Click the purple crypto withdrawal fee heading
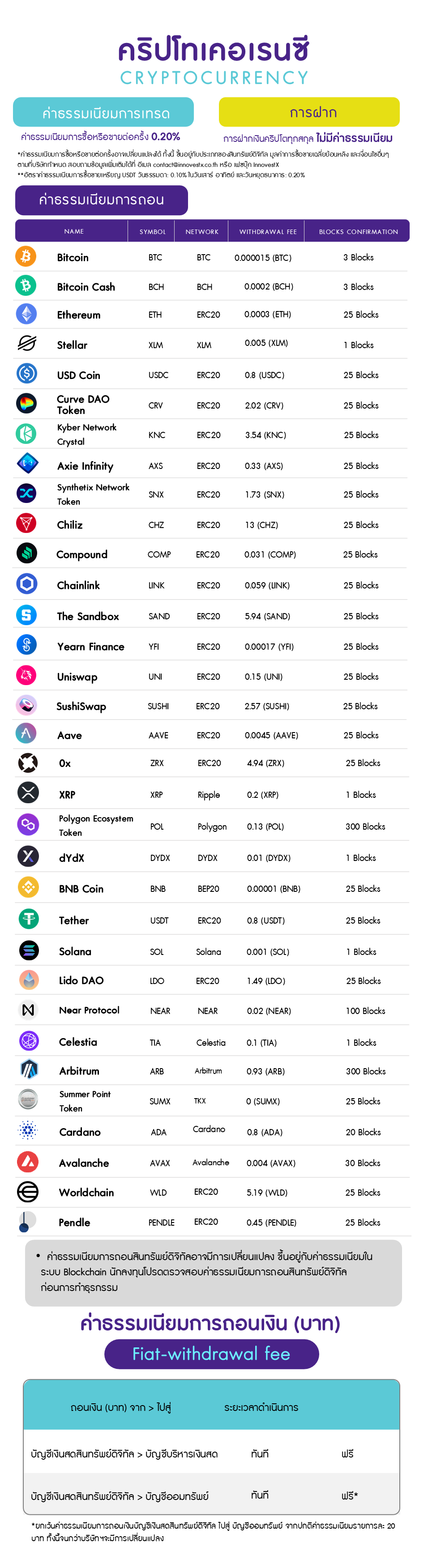The height and width of the screenshot is (1568, 428). (x=102, y=200)
